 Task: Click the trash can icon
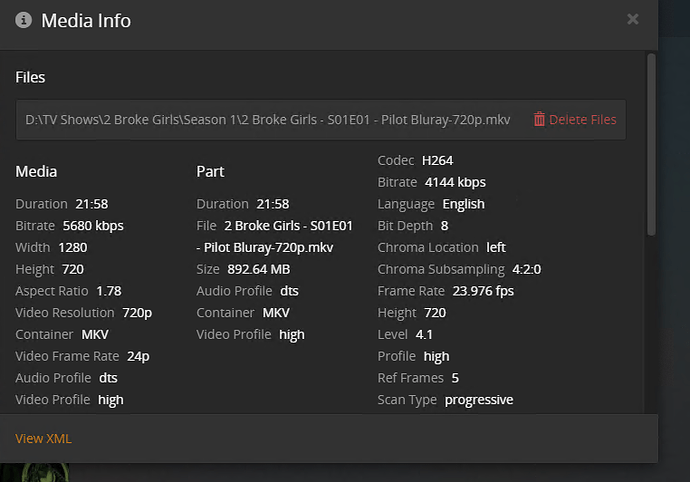[x=539, y=120]
